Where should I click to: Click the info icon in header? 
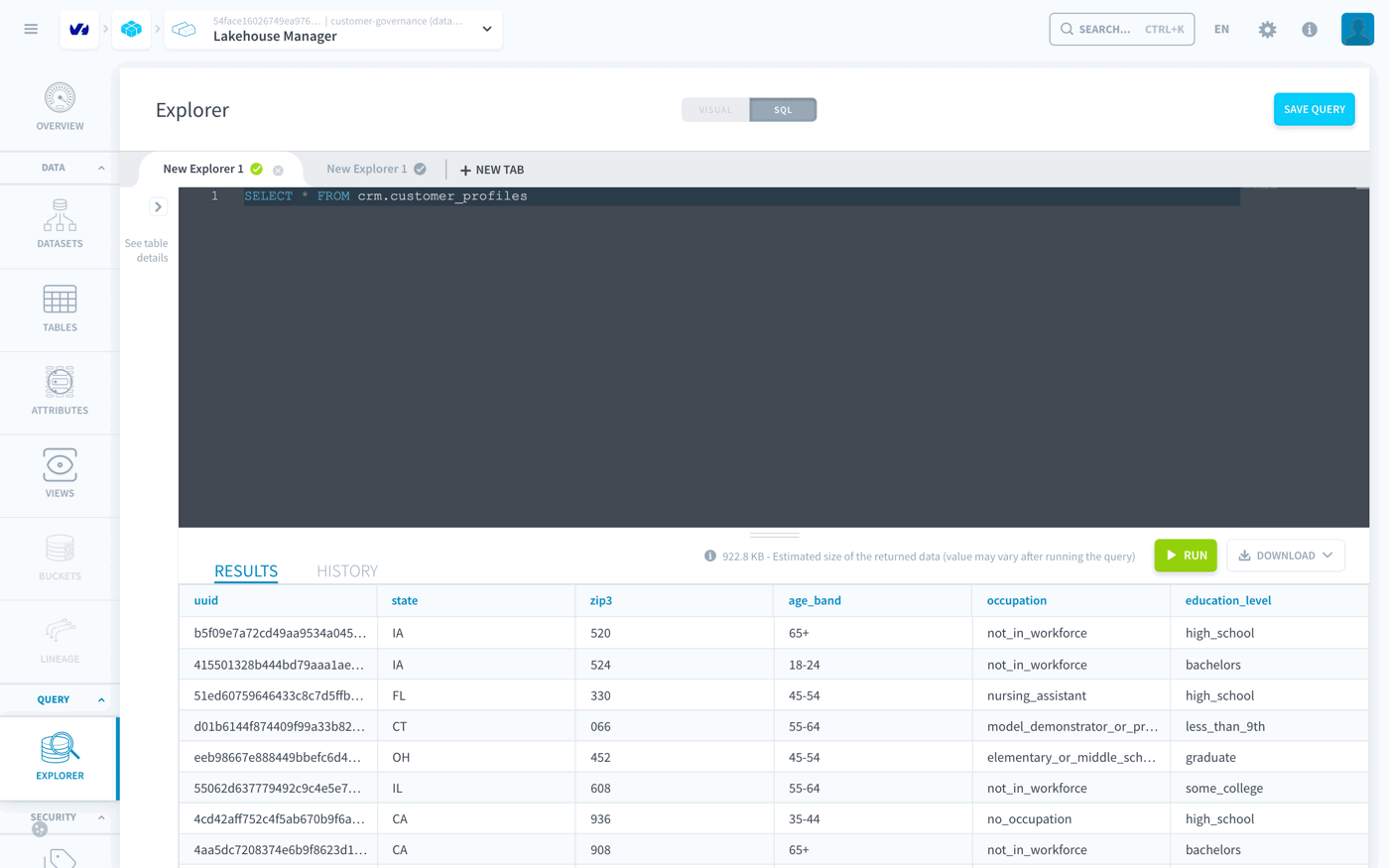coord(1310,30)
